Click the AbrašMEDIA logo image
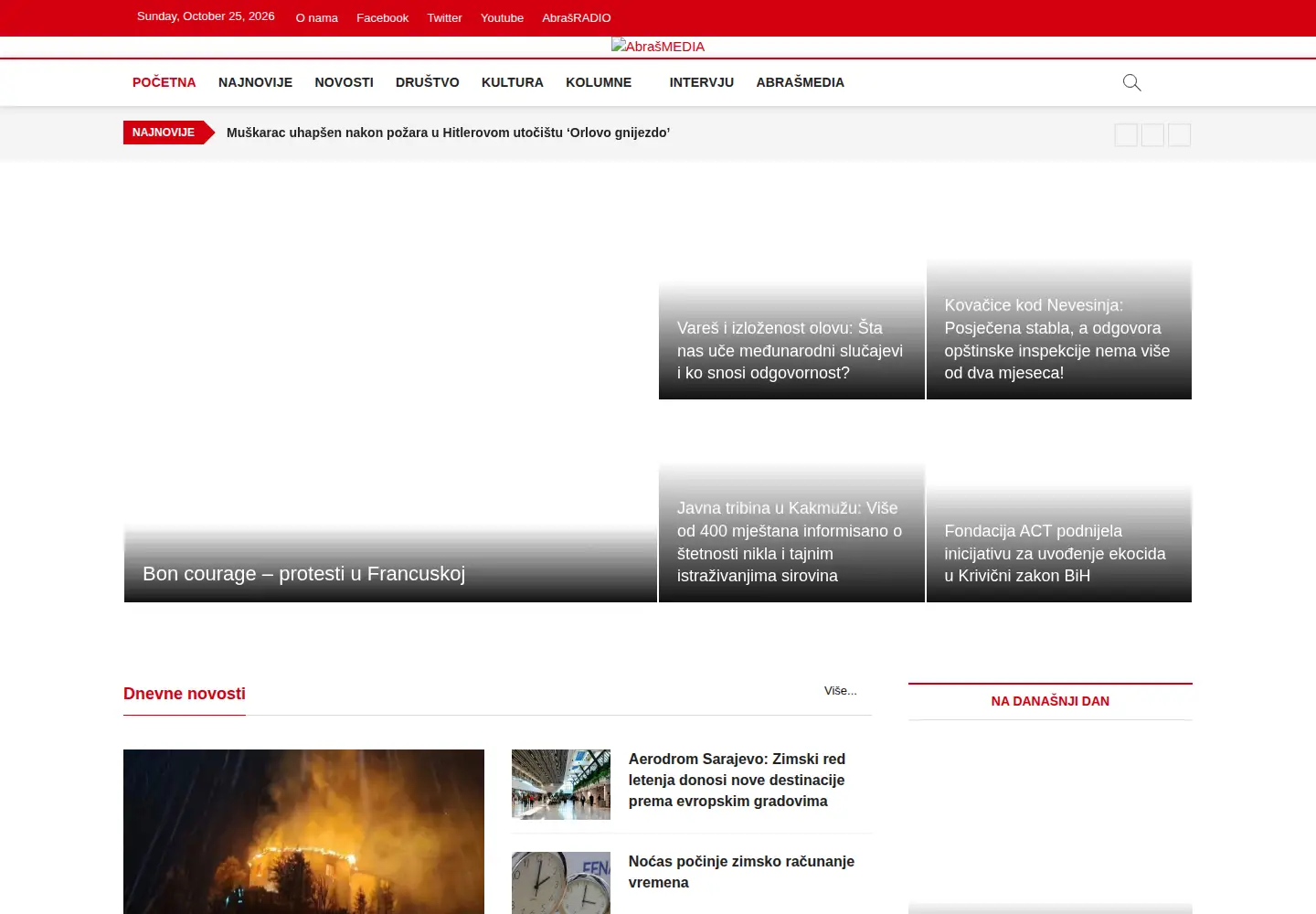The height and width of the screenshot is (914, 1316). (x=658, y=47)
